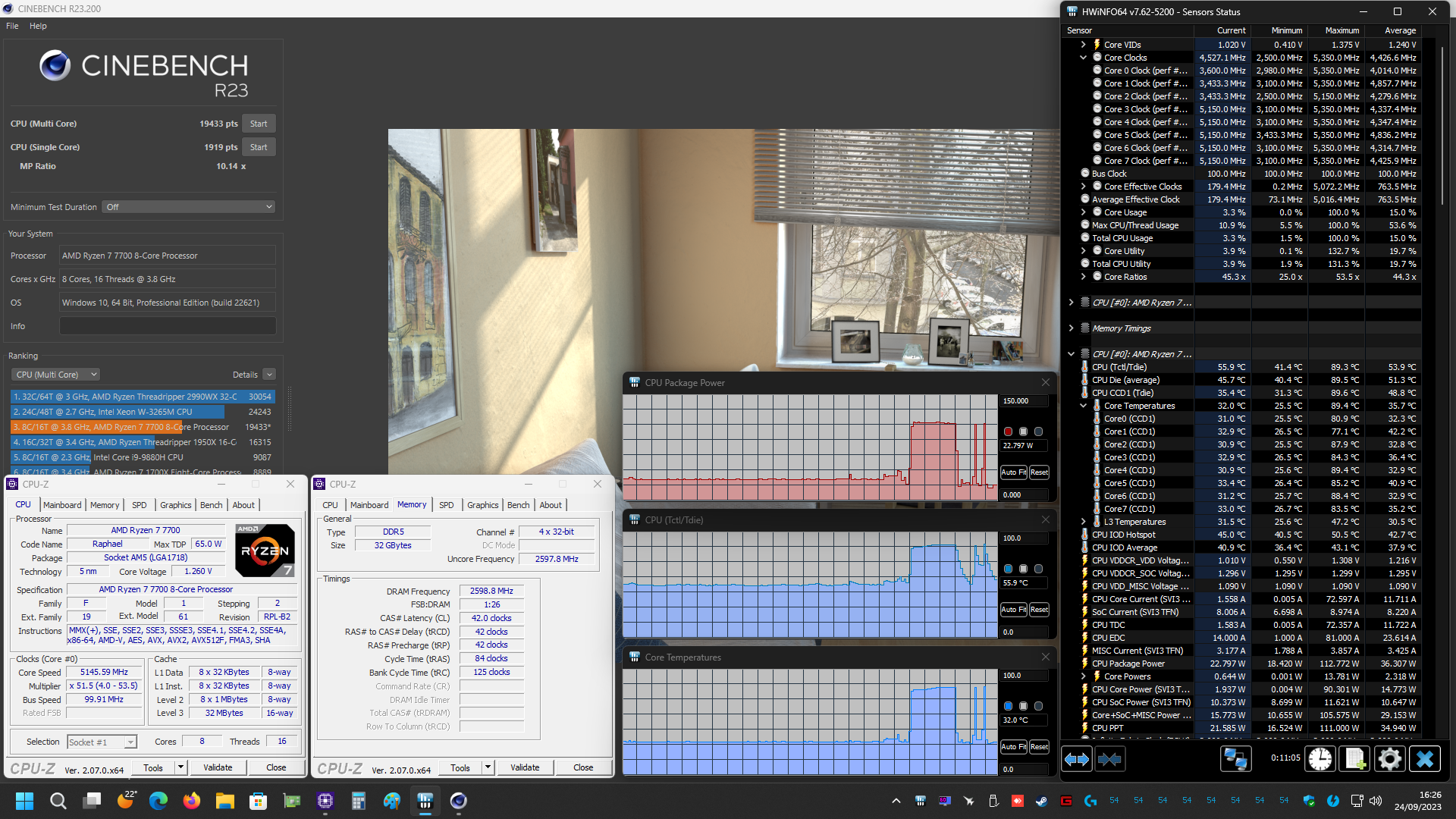Change red line color of Package Power graph

pyautogui.click(x=1008, y=431)
